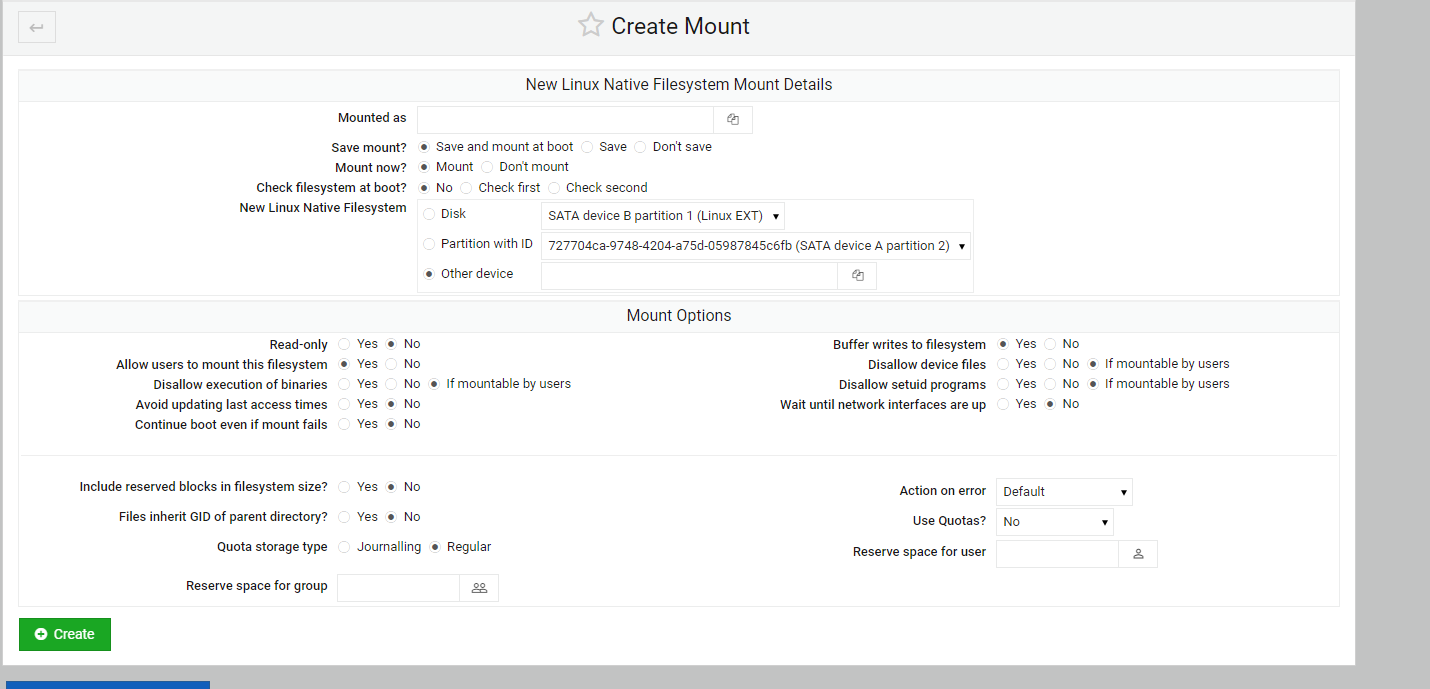Toggle the favorite star next to Create Mount
The height and width of the screenshot is (689, 1430).
591,25
